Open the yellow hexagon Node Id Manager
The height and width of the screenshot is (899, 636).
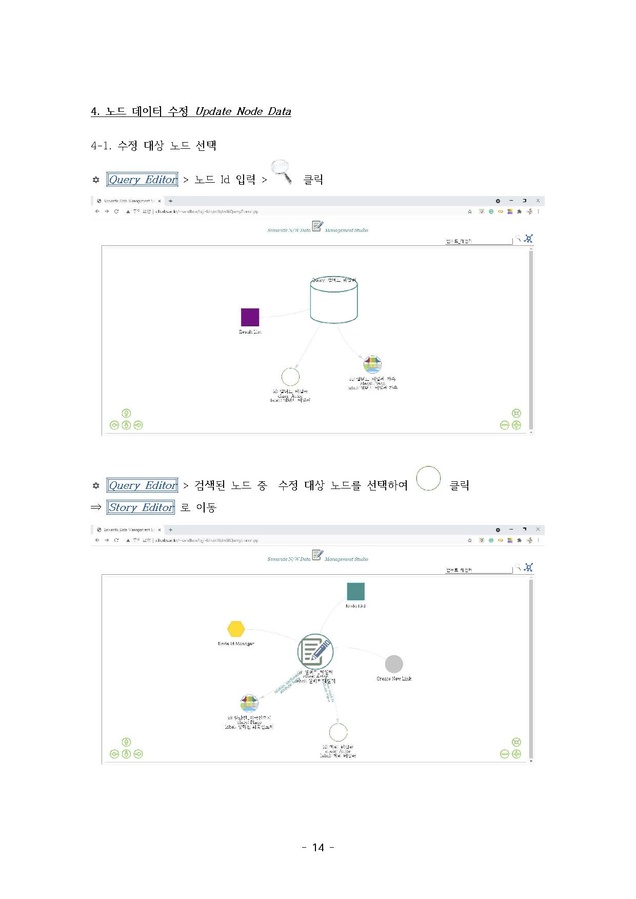pos(236,629)
